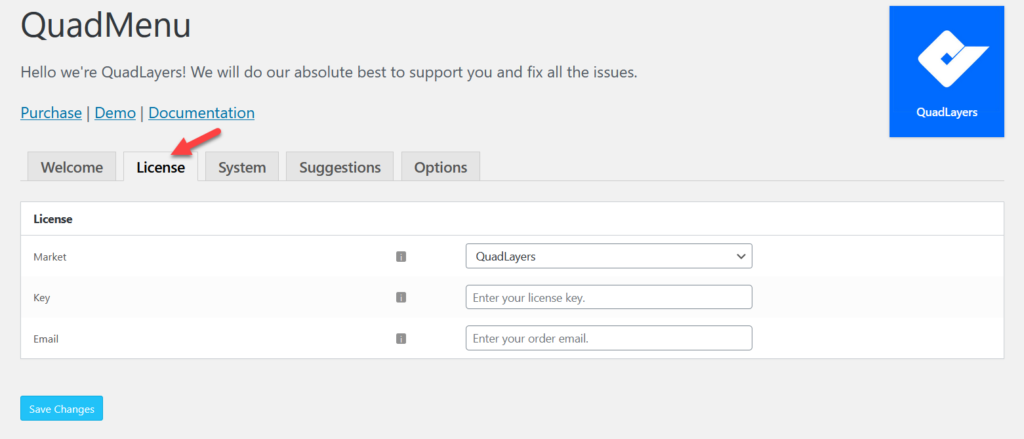Focus the license key input field
Image resolution: width=1024 pixels, height=439 pixels.
pos(608,297)
